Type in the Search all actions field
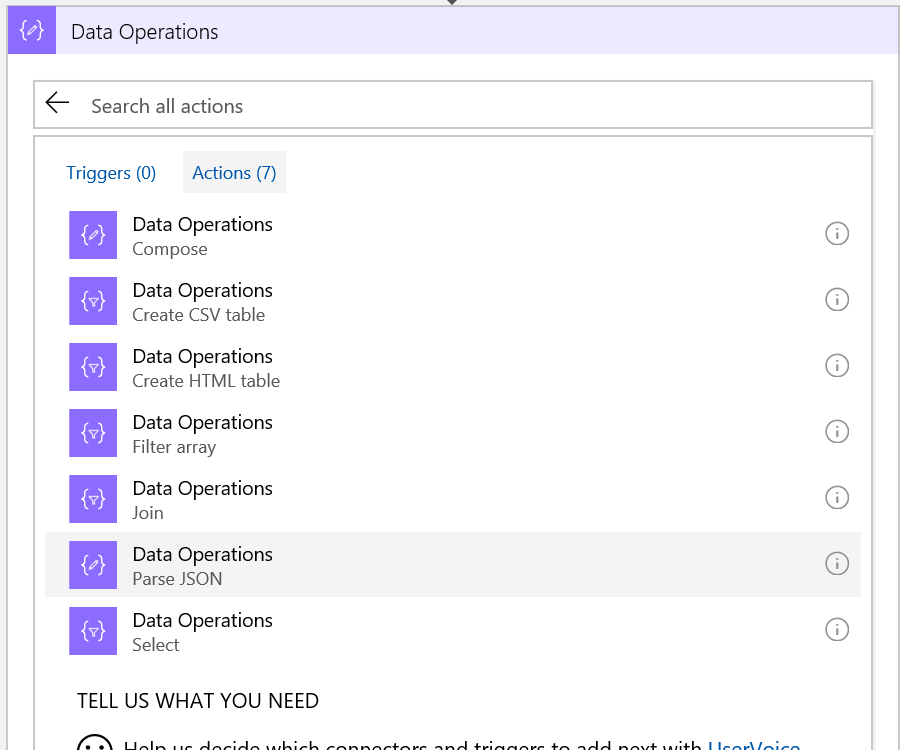 pyautogui.click(x=470, y=106)
